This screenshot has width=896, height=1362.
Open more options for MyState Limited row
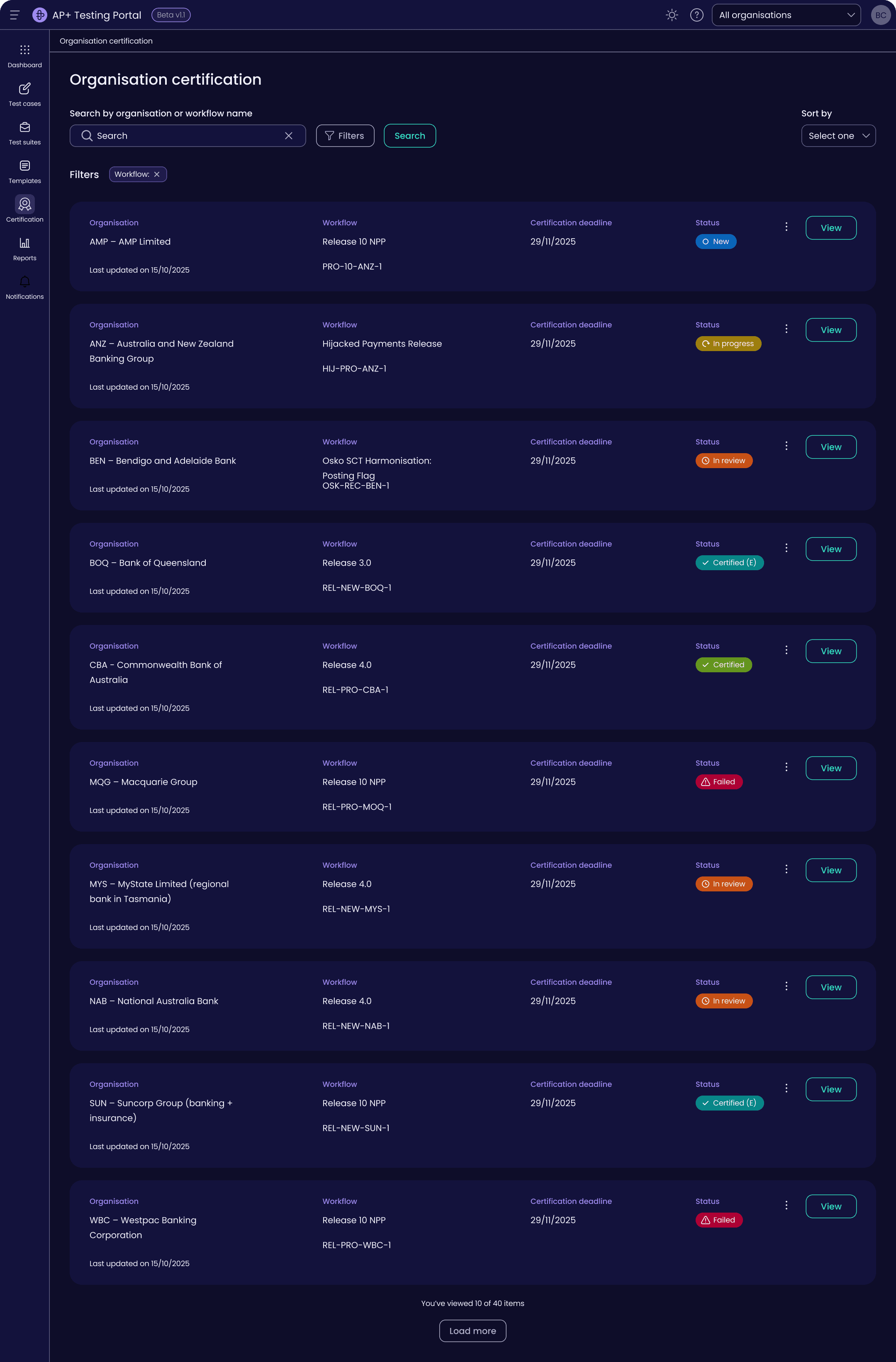click(786, 869)
